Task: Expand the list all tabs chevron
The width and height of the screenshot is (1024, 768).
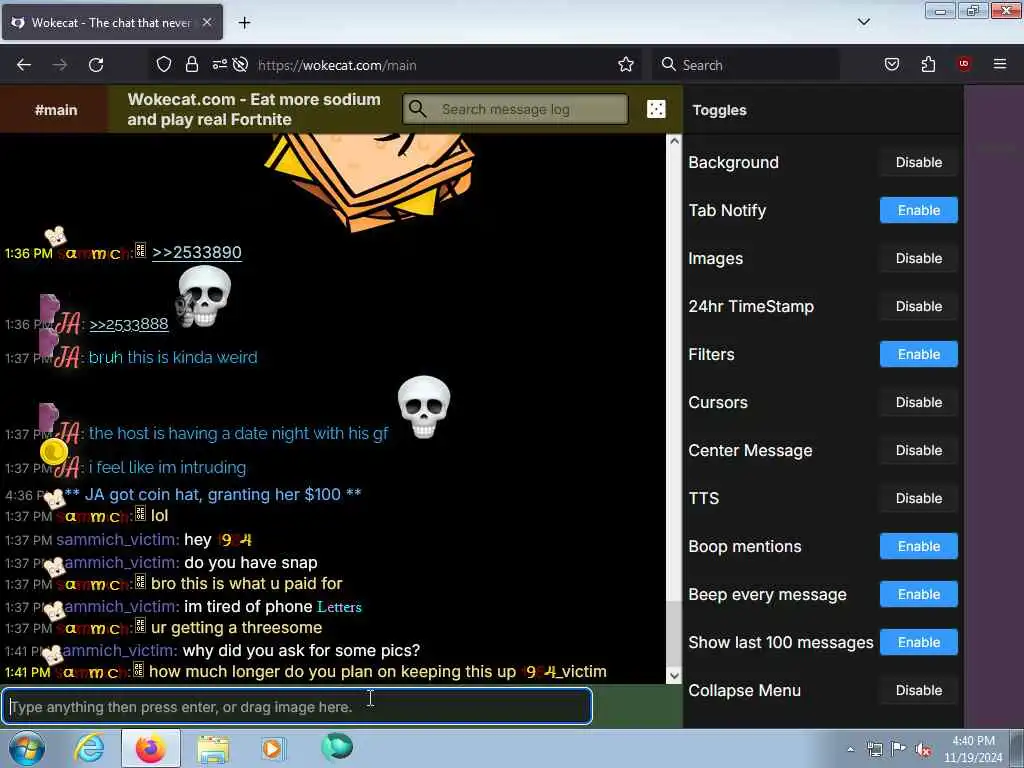Action: pyautogui.click(x=864, y=22)
